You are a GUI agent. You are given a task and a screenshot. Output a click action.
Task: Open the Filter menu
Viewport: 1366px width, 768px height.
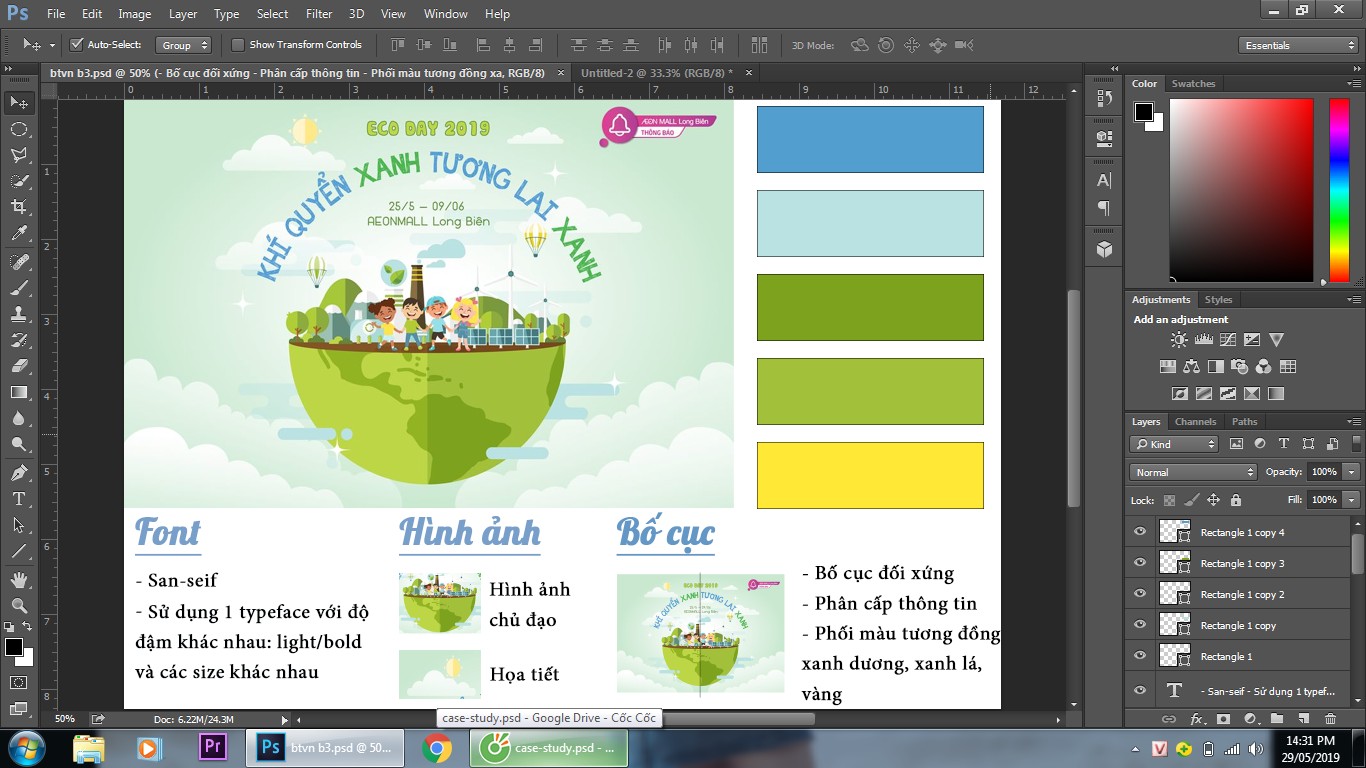coord(319,14)
